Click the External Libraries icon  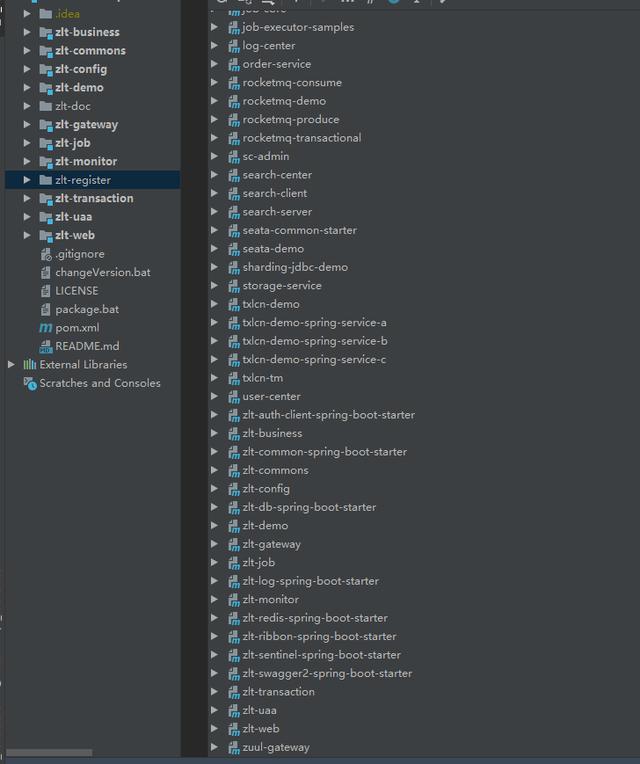click(x=30, y=364)
